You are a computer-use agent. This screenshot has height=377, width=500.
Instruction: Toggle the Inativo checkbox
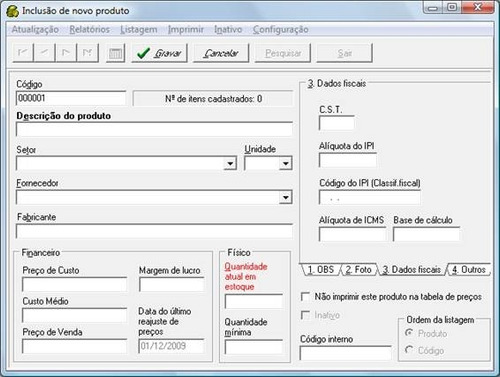305,315
